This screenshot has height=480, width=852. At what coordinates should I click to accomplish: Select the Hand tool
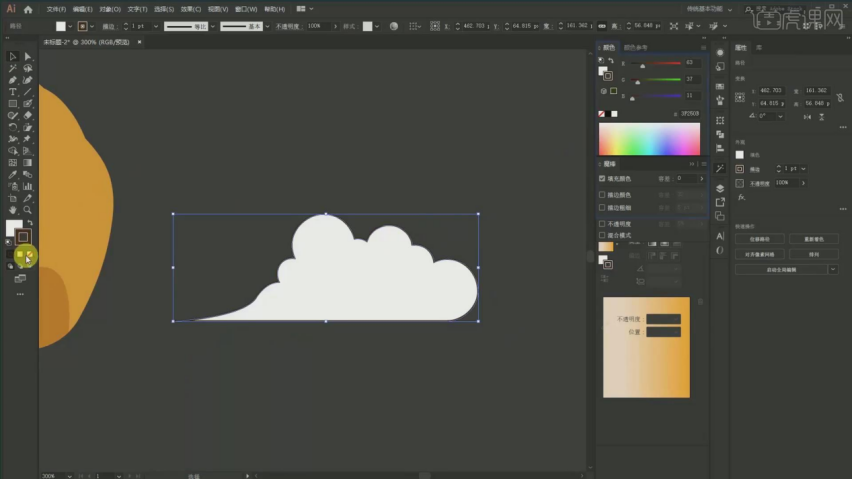pos(13,210)
